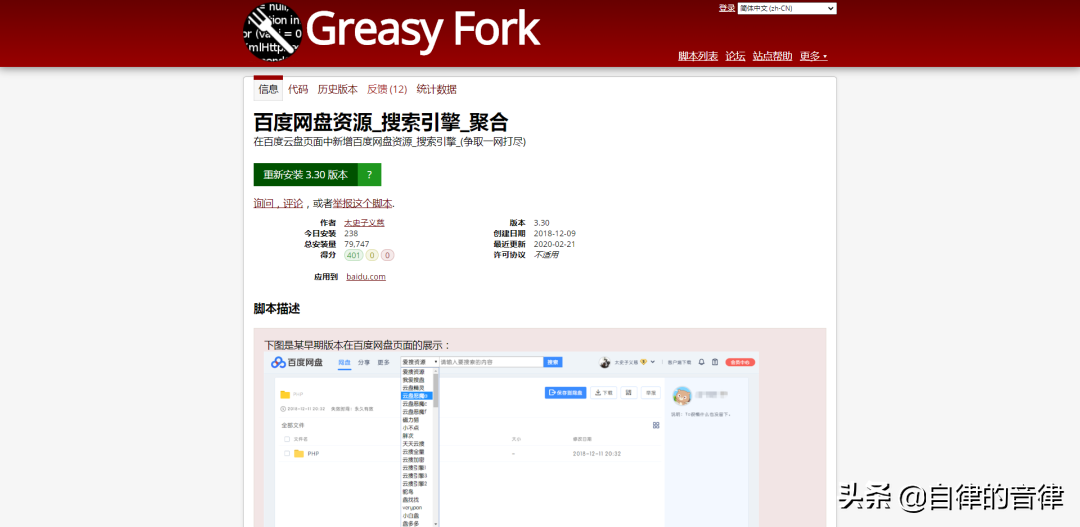Open the 历史版本 tab
The width and height of the screenshot is (1080, 527).
pos(338,89)
